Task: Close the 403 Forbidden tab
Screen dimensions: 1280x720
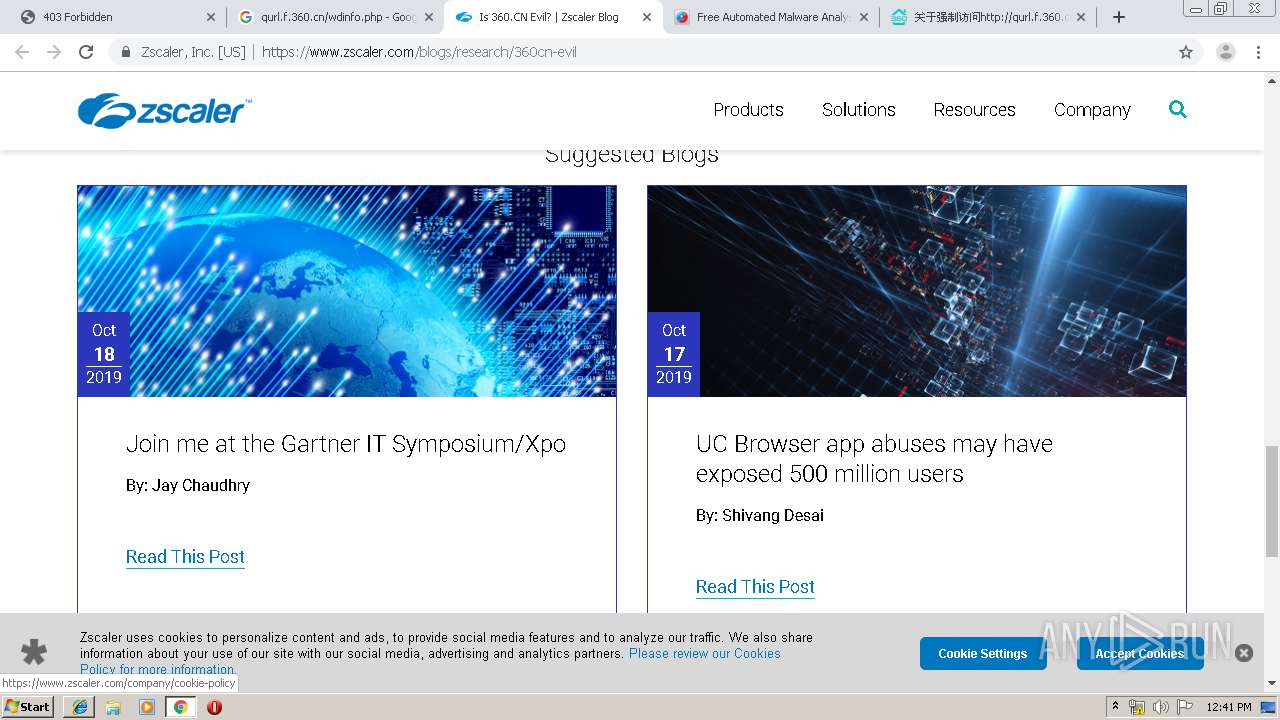Action: (211, 17)
